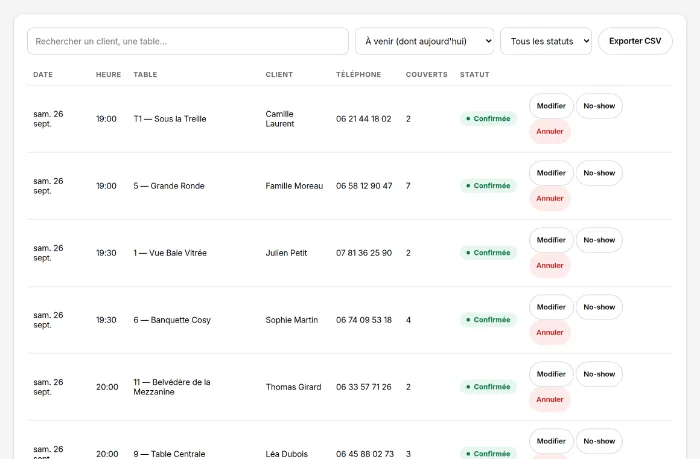Click table cell '9 — Table Centrale'
The height and width of the screenshot is (459, 700).
pyautogui.click(x=169, y=454)
